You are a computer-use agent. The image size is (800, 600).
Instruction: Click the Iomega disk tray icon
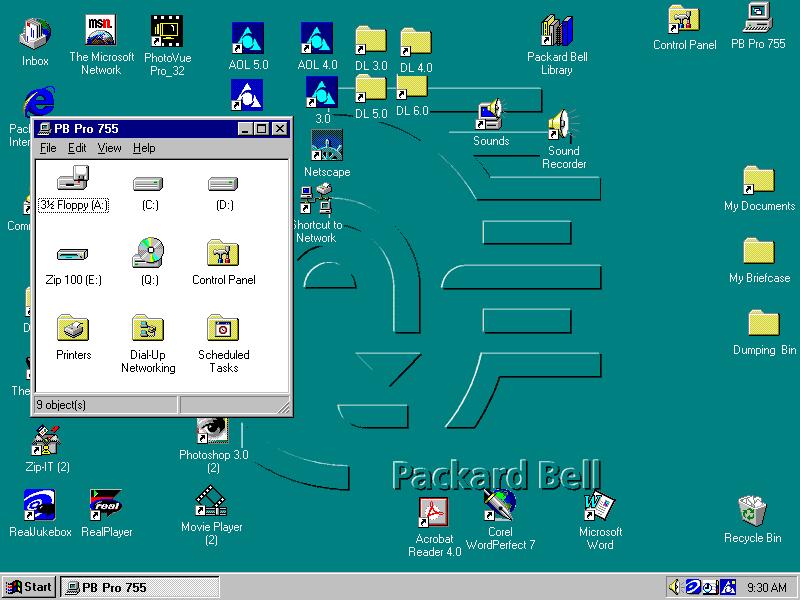(692, 587)
